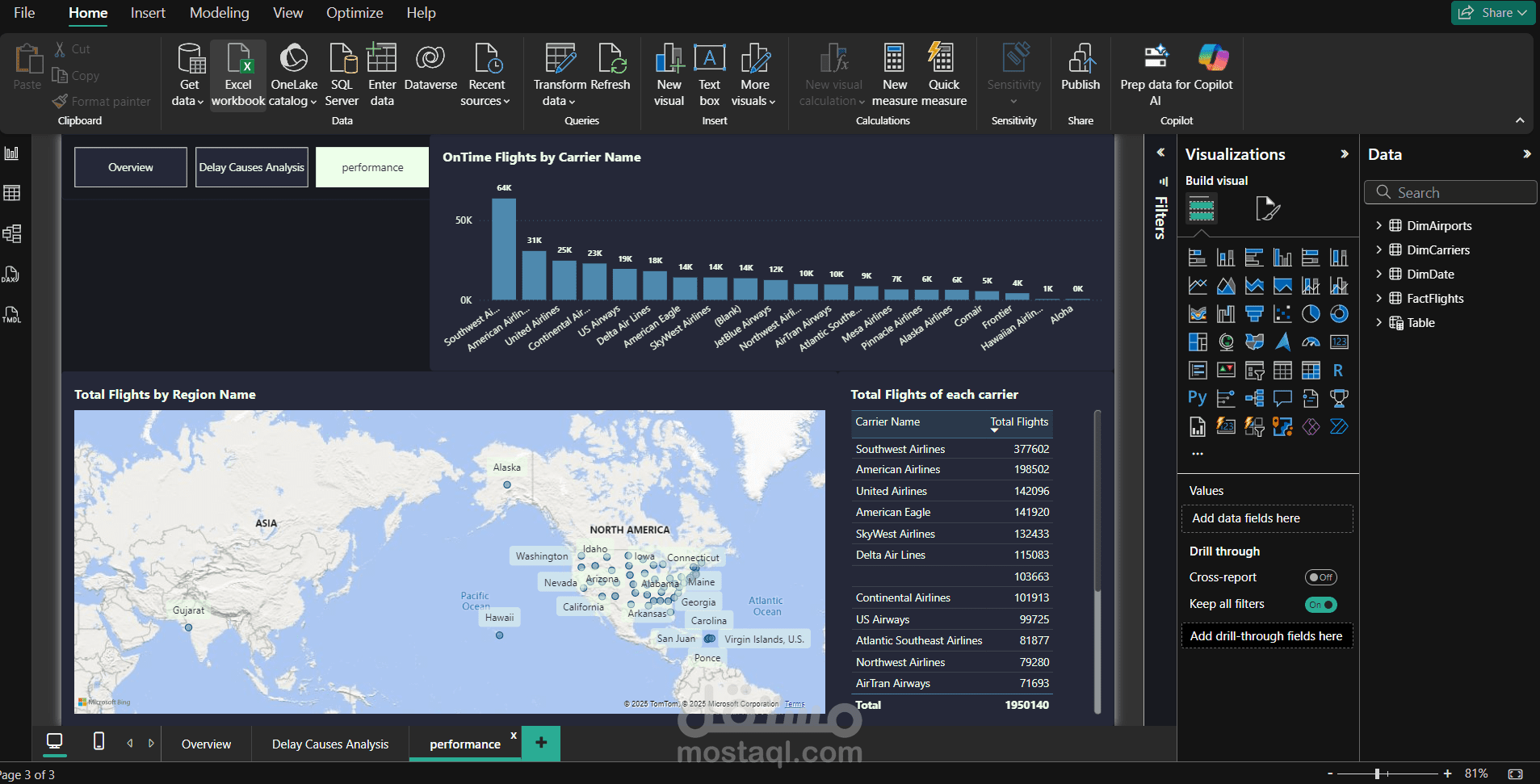This screenshot has width=1540, height=784.
Task: Expand the FactFlights table
Action: point(1379,298)
